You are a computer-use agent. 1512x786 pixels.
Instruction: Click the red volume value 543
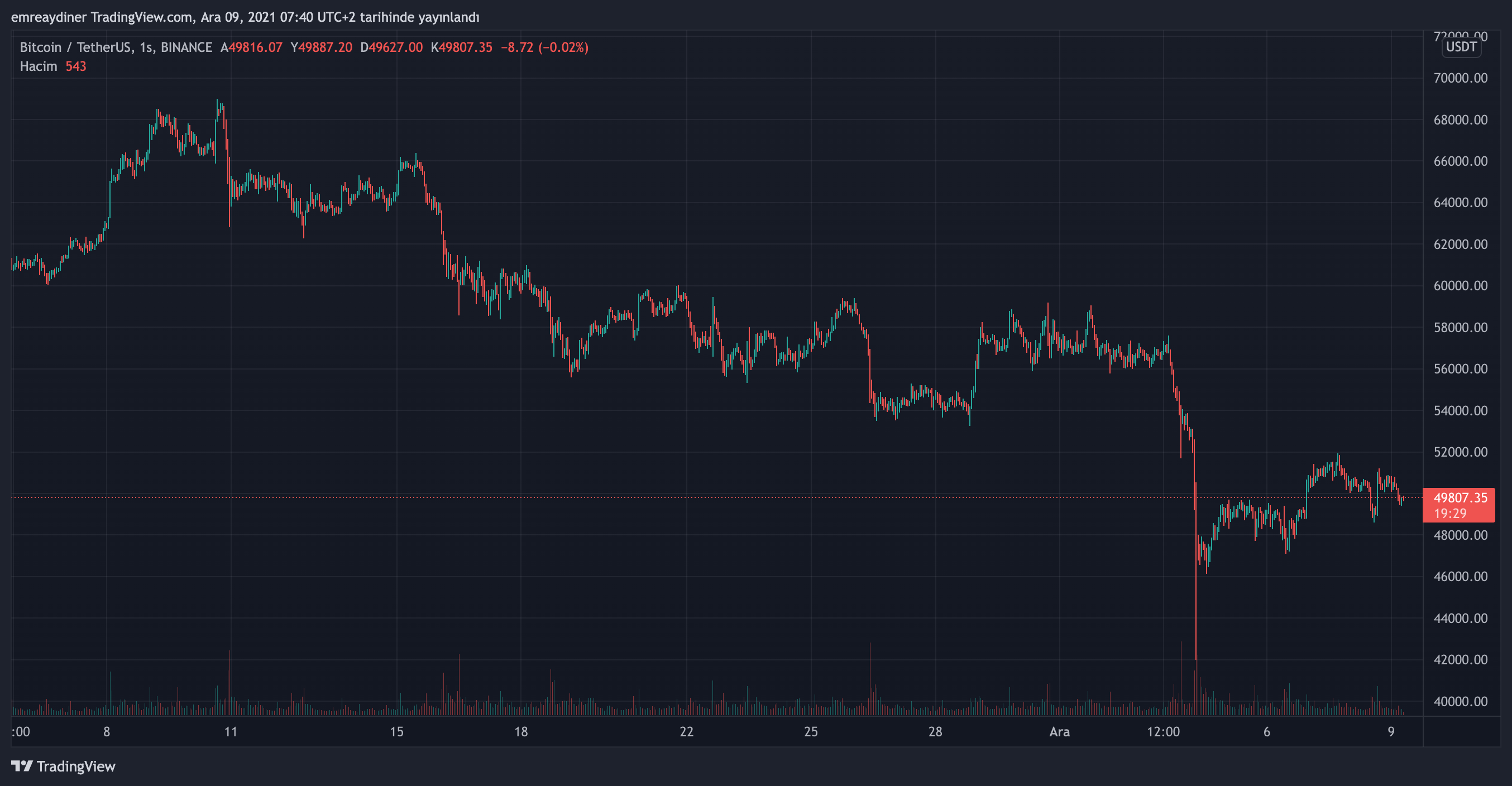pos(76,66)
